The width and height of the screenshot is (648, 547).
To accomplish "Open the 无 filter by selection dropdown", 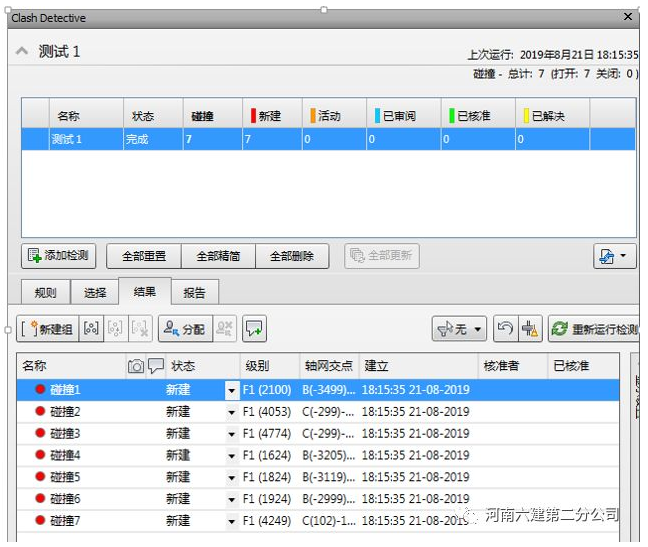I will pos(459,329).
